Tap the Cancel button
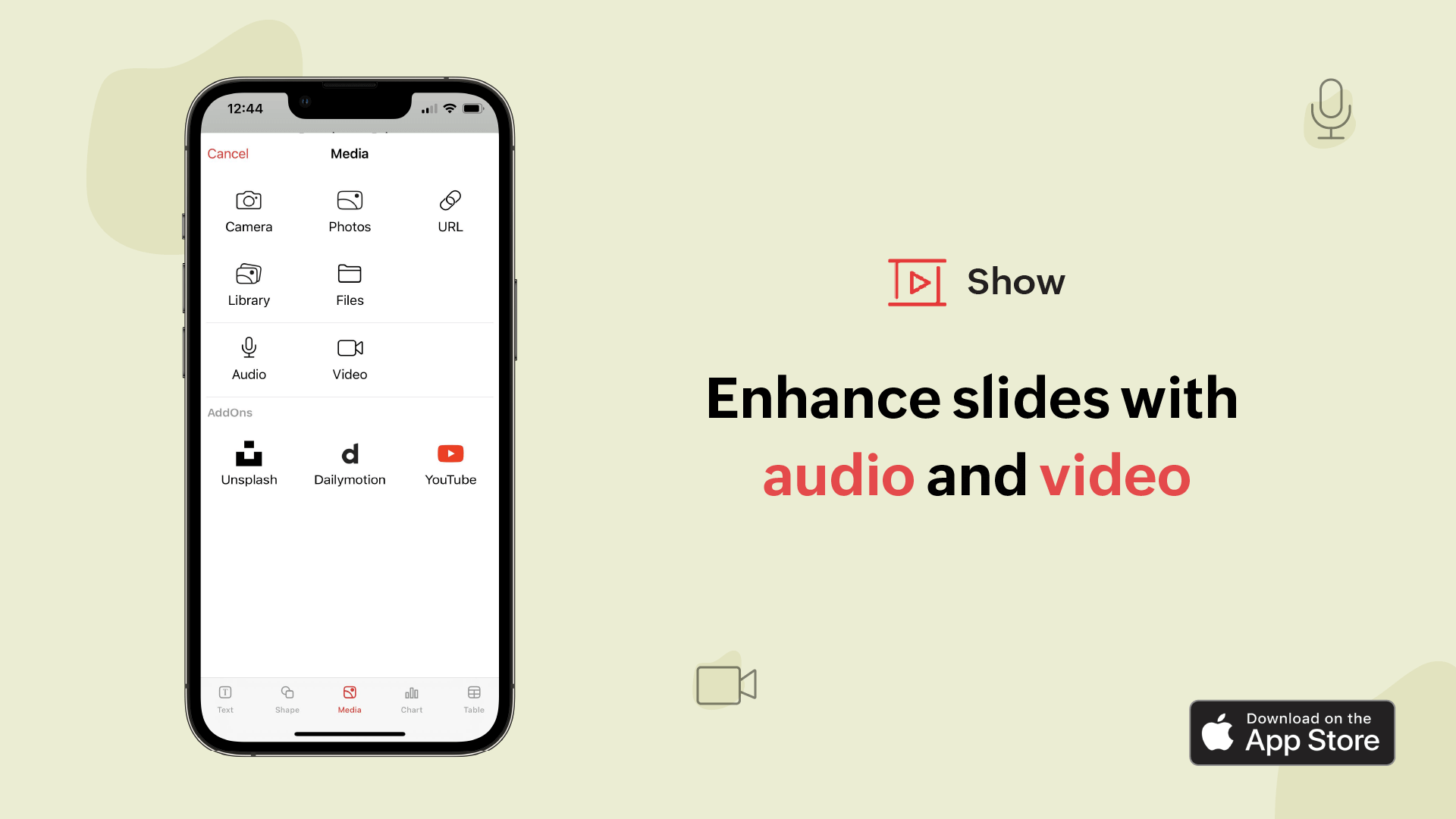 point(228,153)
